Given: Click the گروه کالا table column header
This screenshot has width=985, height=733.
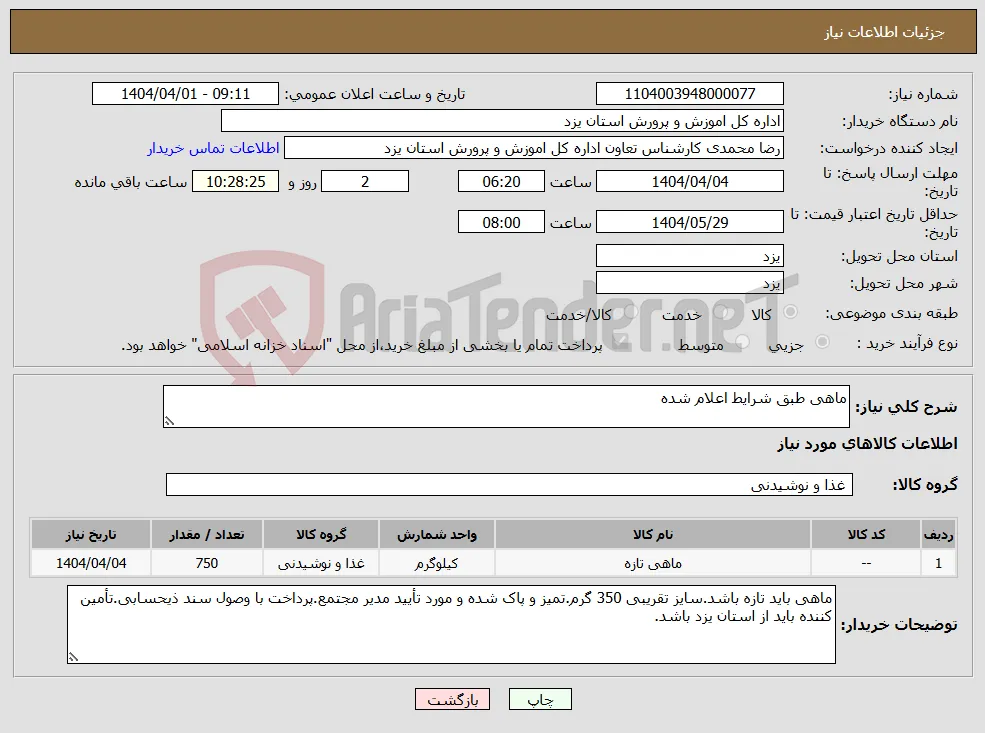Looking at the screenshot, I should click(x=321, y=535).
